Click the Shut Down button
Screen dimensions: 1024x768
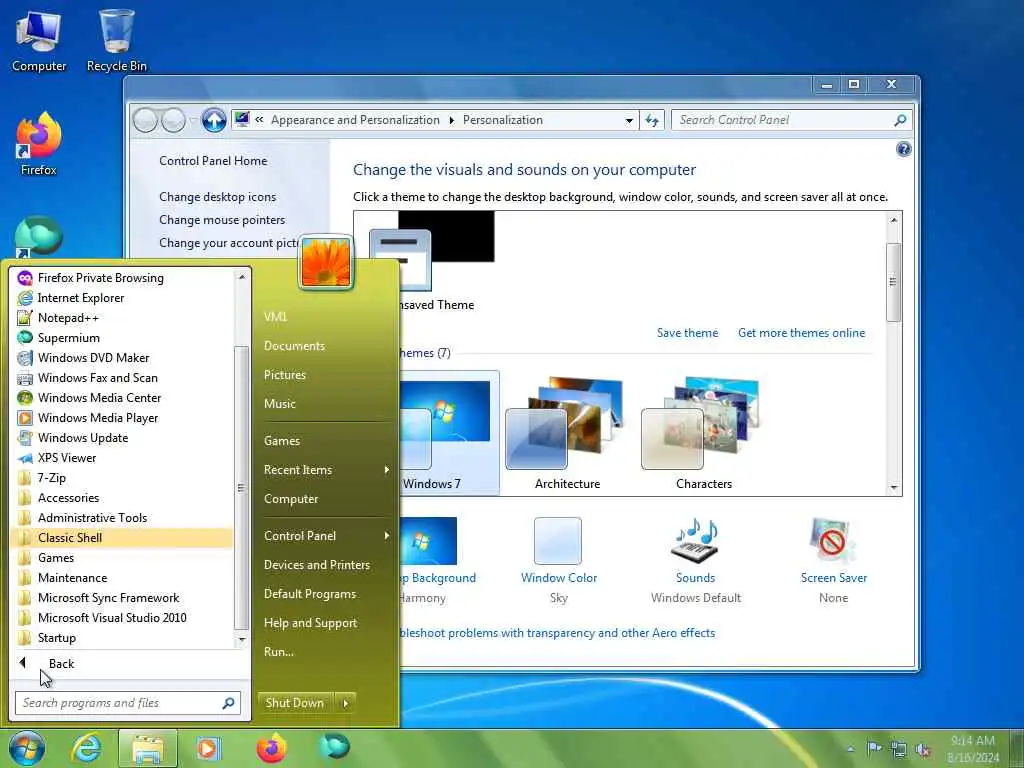point(295,703)
